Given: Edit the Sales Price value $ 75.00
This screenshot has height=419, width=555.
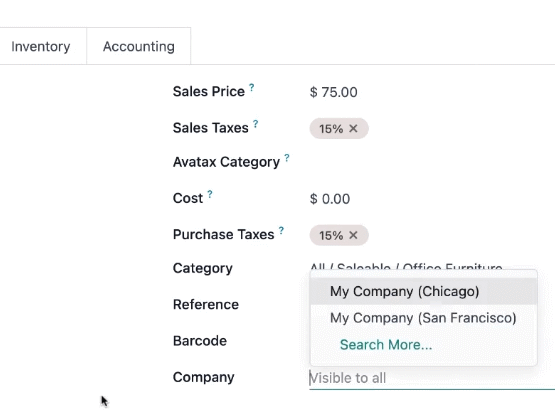Looking at the screenshot, I should (x=333, y=92).
